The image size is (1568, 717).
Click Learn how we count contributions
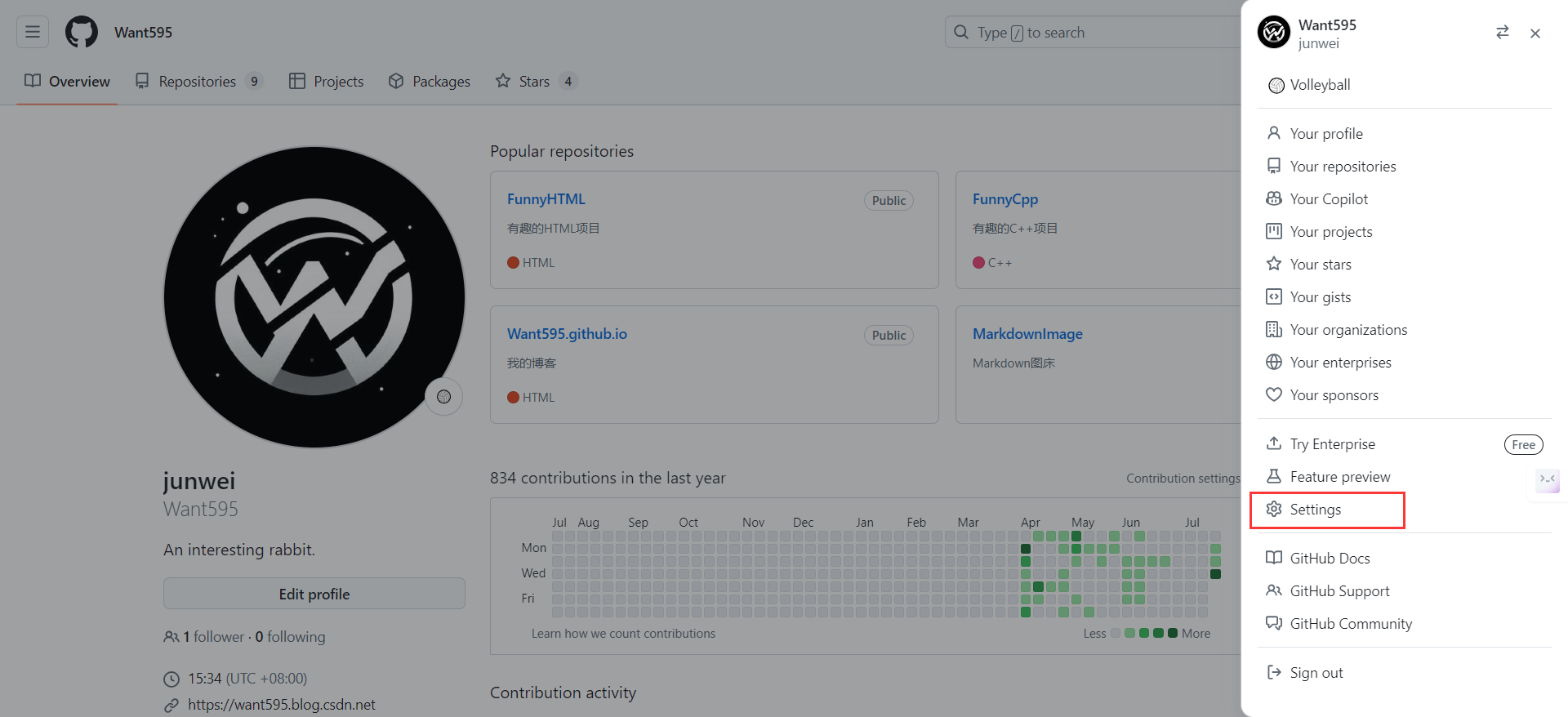(x=623, y=633)
